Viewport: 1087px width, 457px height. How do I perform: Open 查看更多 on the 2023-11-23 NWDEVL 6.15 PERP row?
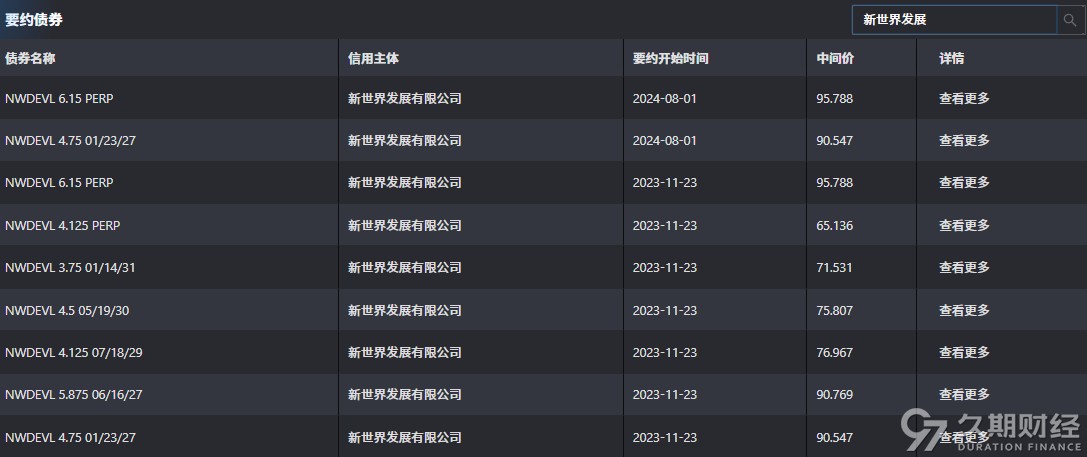[964, 183]
